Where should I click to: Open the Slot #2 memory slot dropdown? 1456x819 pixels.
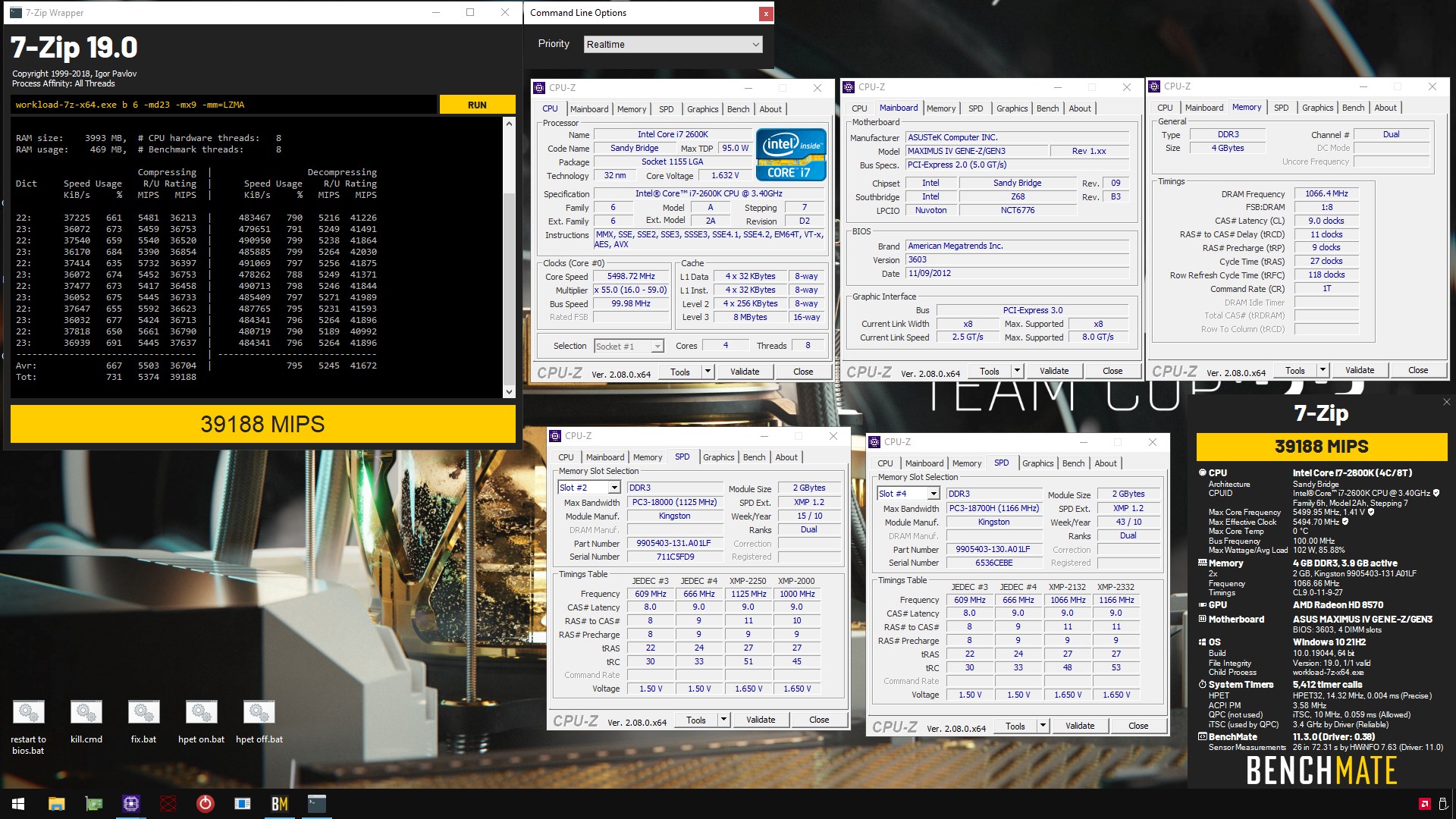(x=589, y=488)
